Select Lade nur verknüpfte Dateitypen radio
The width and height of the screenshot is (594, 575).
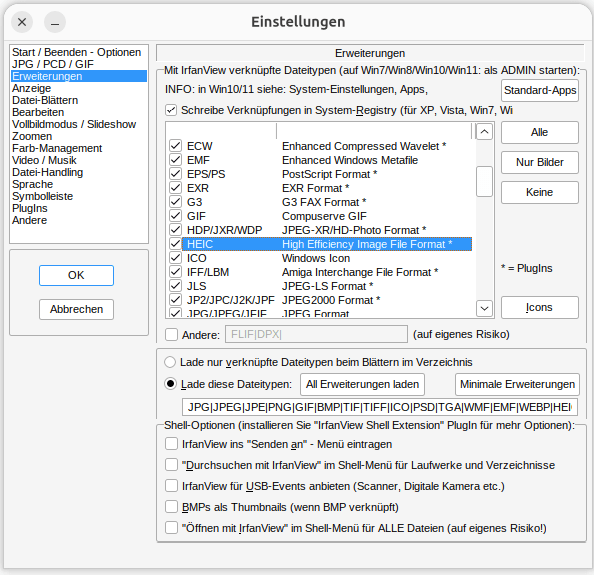tap(170, 362)
